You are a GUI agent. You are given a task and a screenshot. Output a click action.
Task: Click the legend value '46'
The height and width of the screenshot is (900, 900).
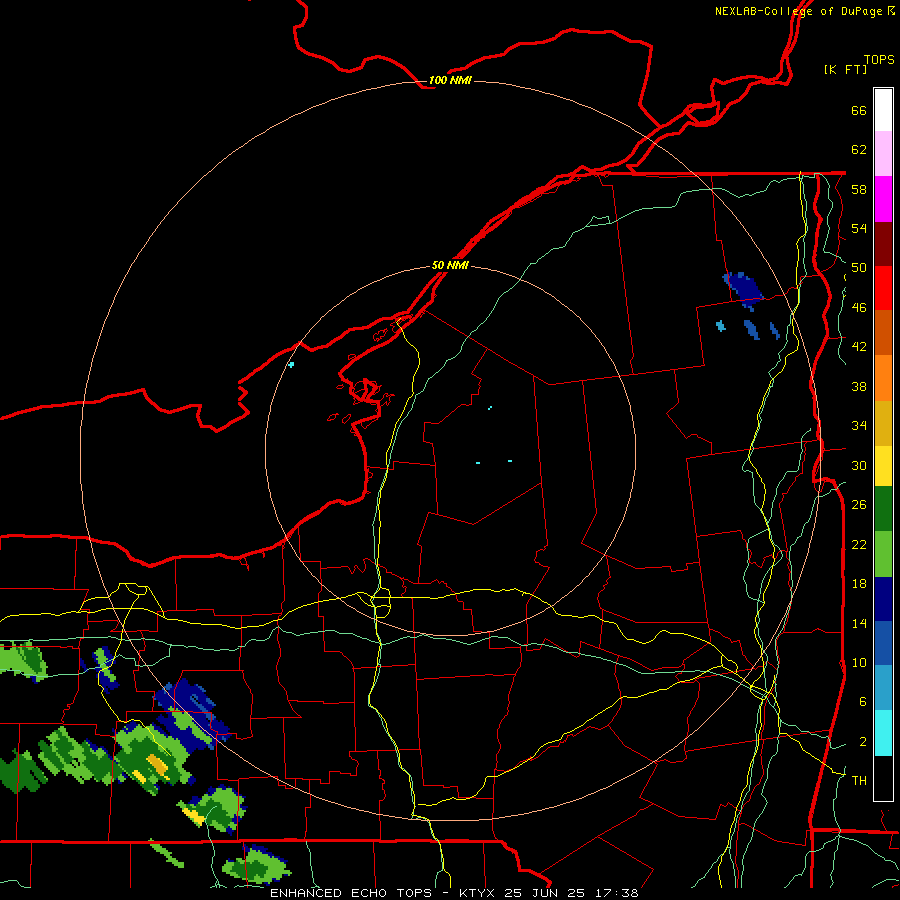click(x=859, y=308)
